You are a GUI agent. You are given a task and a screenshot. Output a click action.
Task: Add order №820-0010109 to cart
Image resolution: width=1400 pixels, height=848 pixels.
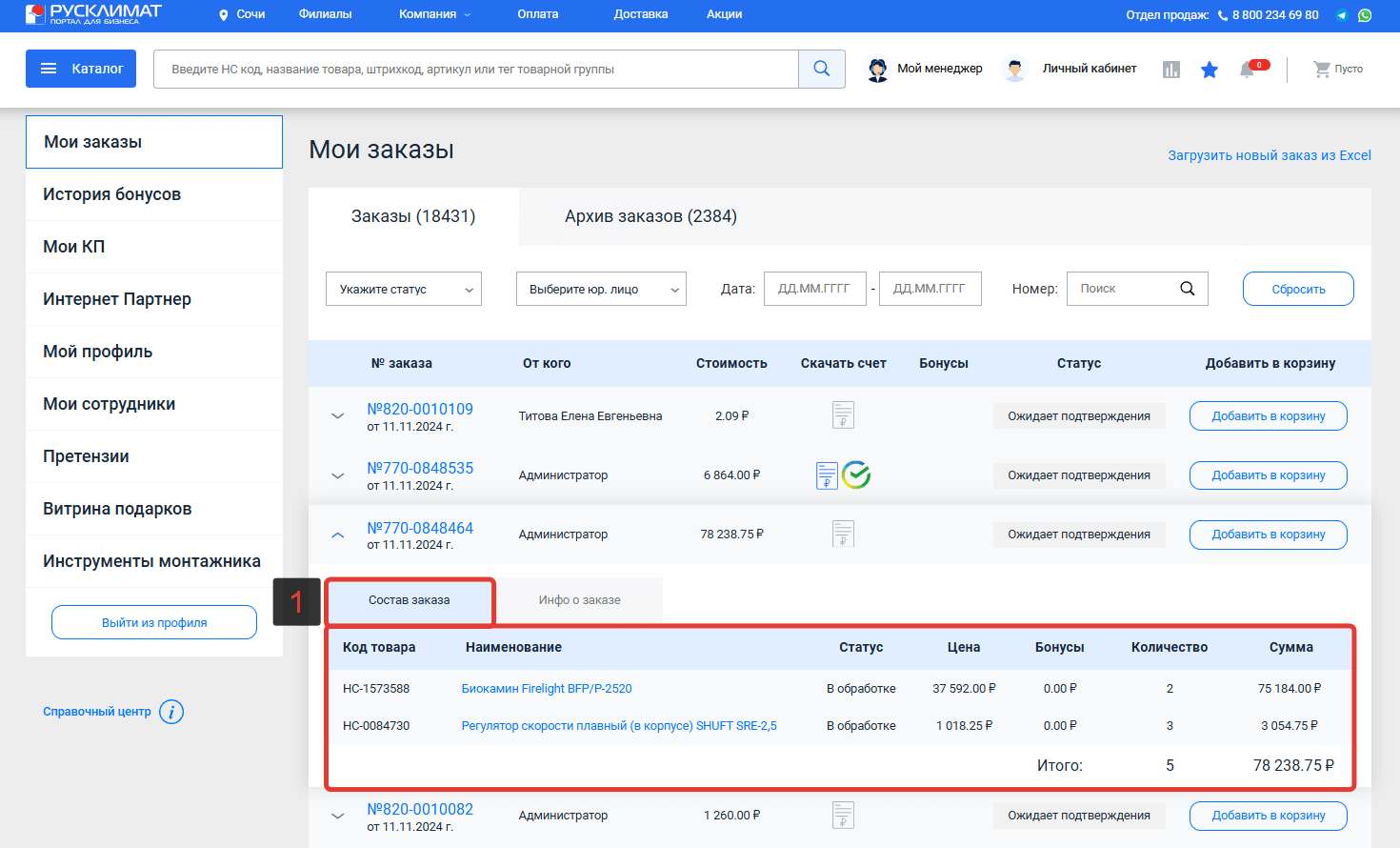[x=1269, y=416]
